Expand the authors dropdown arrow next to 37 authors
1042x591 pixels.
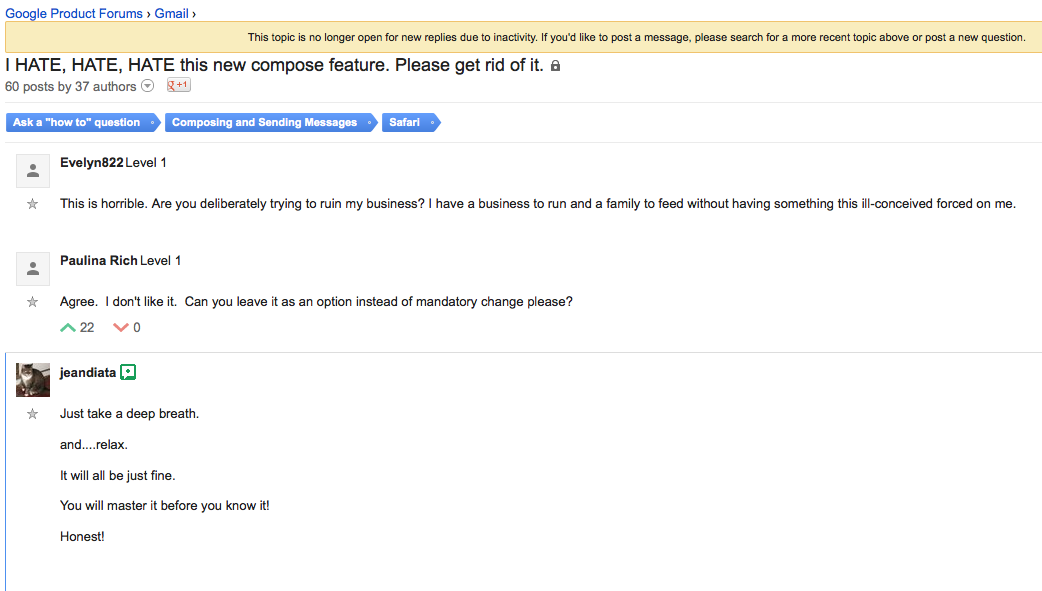point(148,86)
